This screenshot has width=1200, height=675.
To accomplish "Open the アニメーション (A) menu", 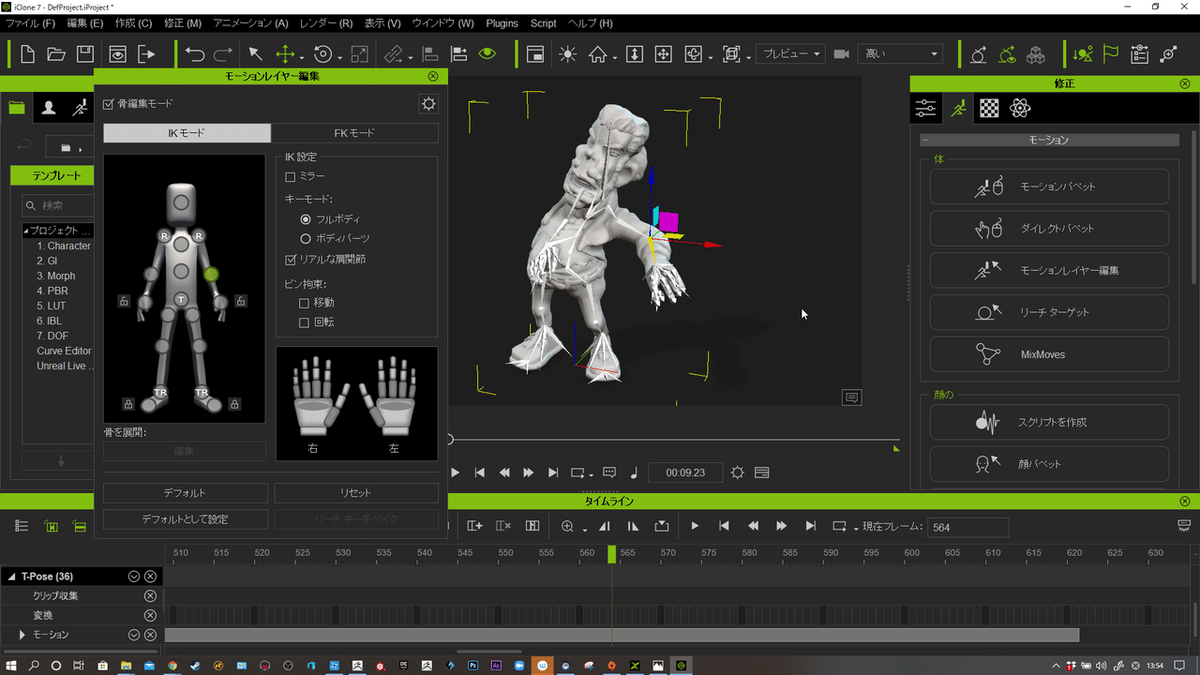I will tap(251, 22).
